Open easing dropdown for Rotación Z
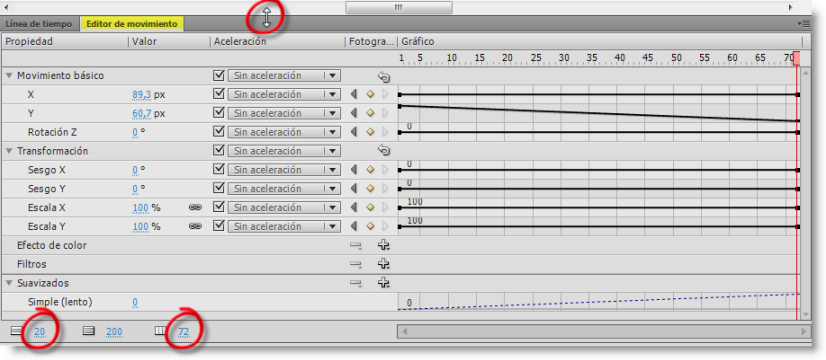This screenshot has width=826, height=360. 284,132
